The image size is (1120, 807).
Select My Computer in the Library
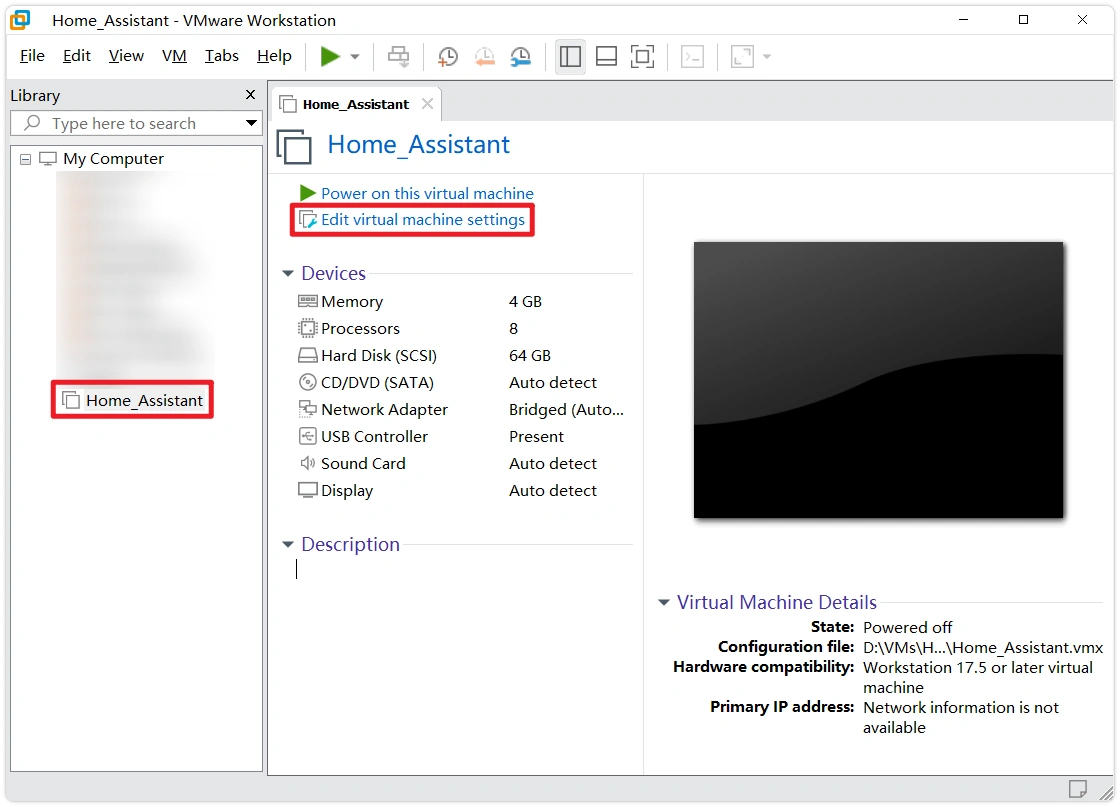[114, 159]
